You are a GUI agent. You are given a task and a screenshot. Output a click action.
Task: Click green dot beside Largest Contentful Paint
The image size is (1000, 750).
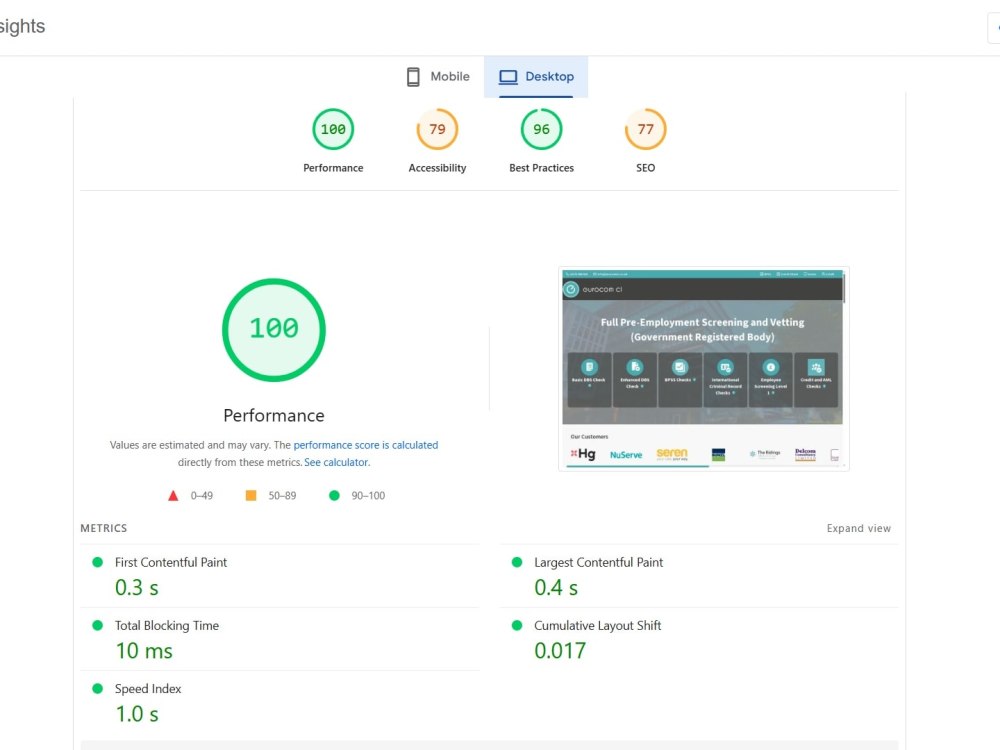tap(517, 562)
